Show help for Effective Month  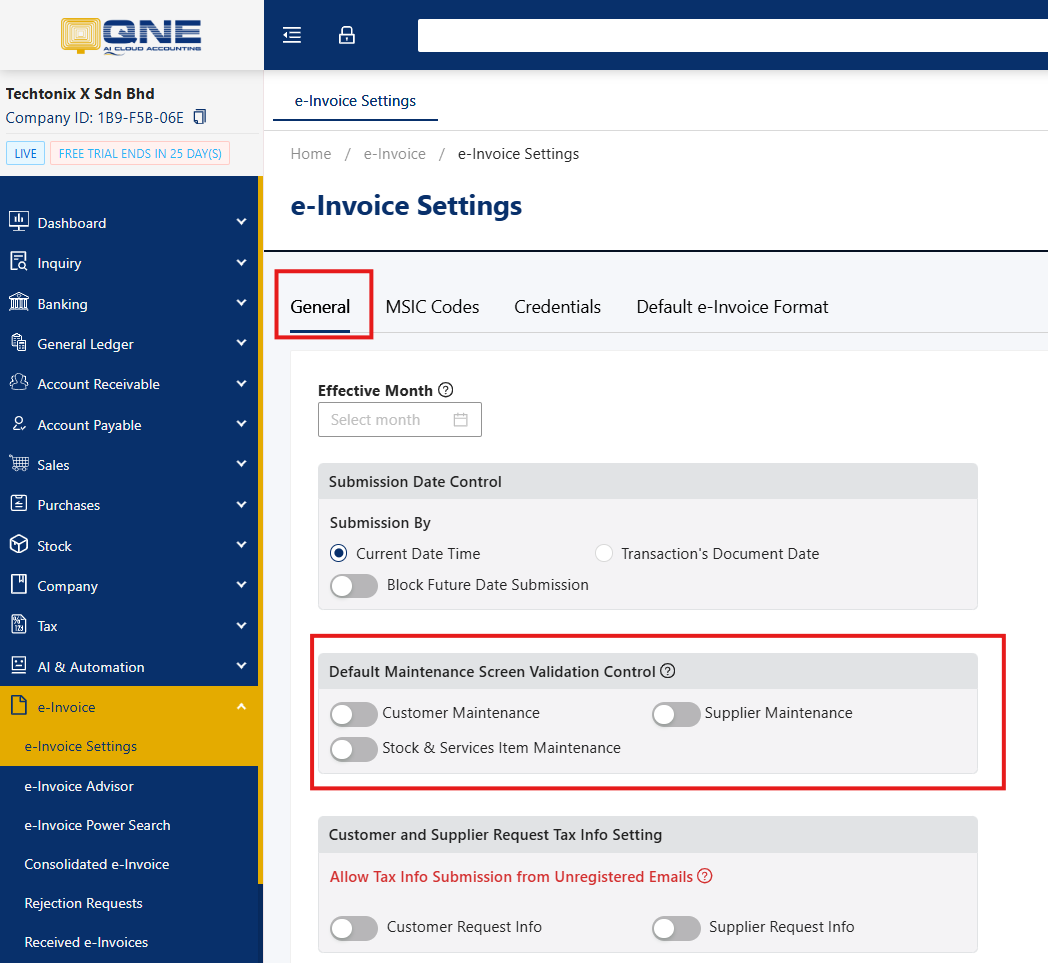click(x=446, y=390)
